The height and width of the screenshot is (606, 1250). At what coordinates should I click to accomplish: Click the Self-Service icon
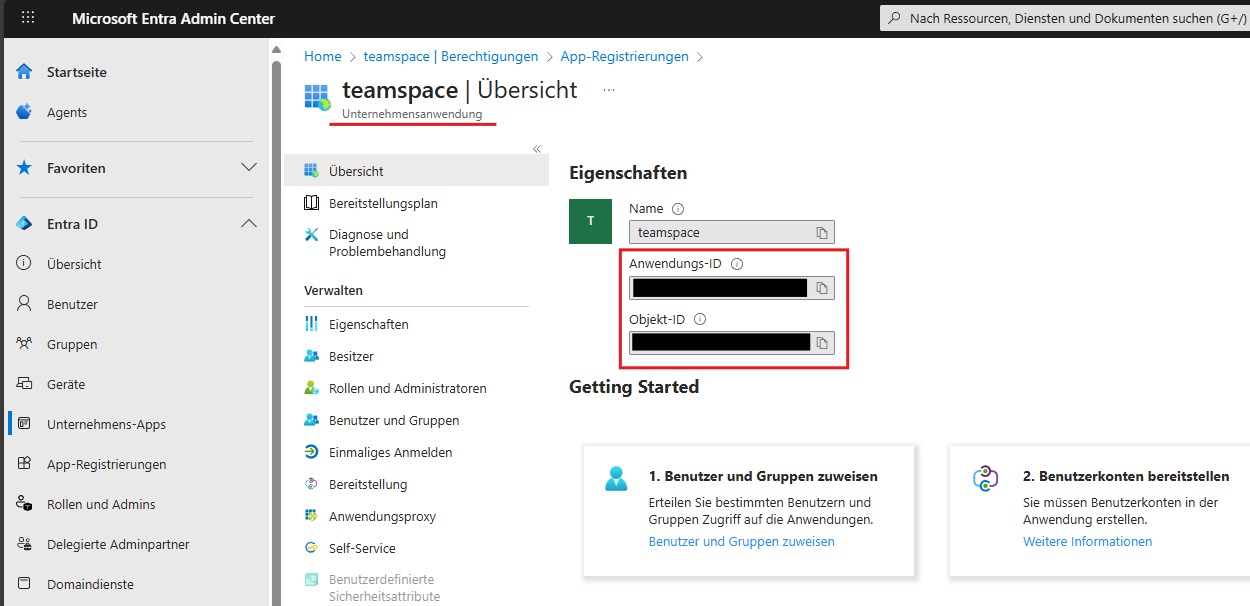pyautogui.click(x=311, y=548)
